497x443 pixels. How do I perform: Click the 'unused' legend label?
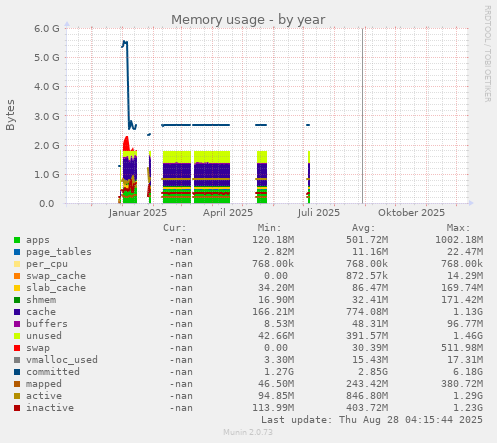[44, 336]
